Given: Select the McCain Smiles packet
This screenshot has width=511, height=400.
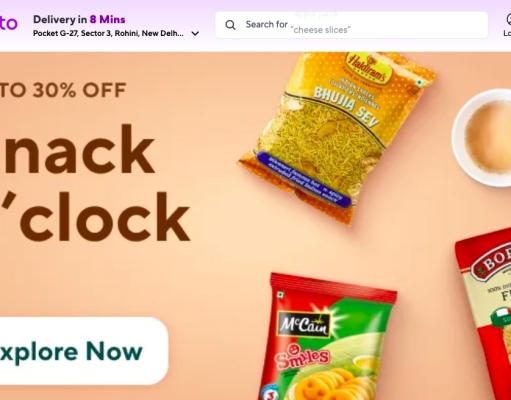Looking at the screenshot, I should [x=328, y=337].
